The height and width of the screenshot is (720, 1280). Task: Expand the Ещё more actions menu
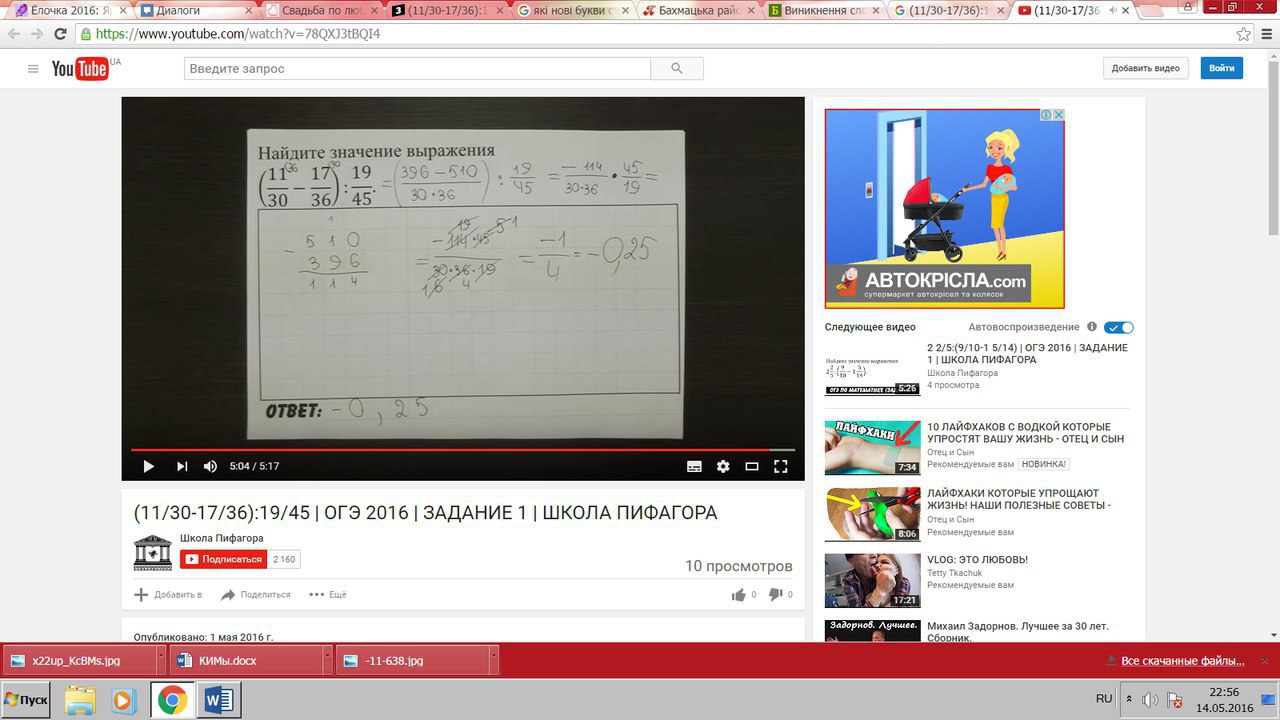coord(328,594)
